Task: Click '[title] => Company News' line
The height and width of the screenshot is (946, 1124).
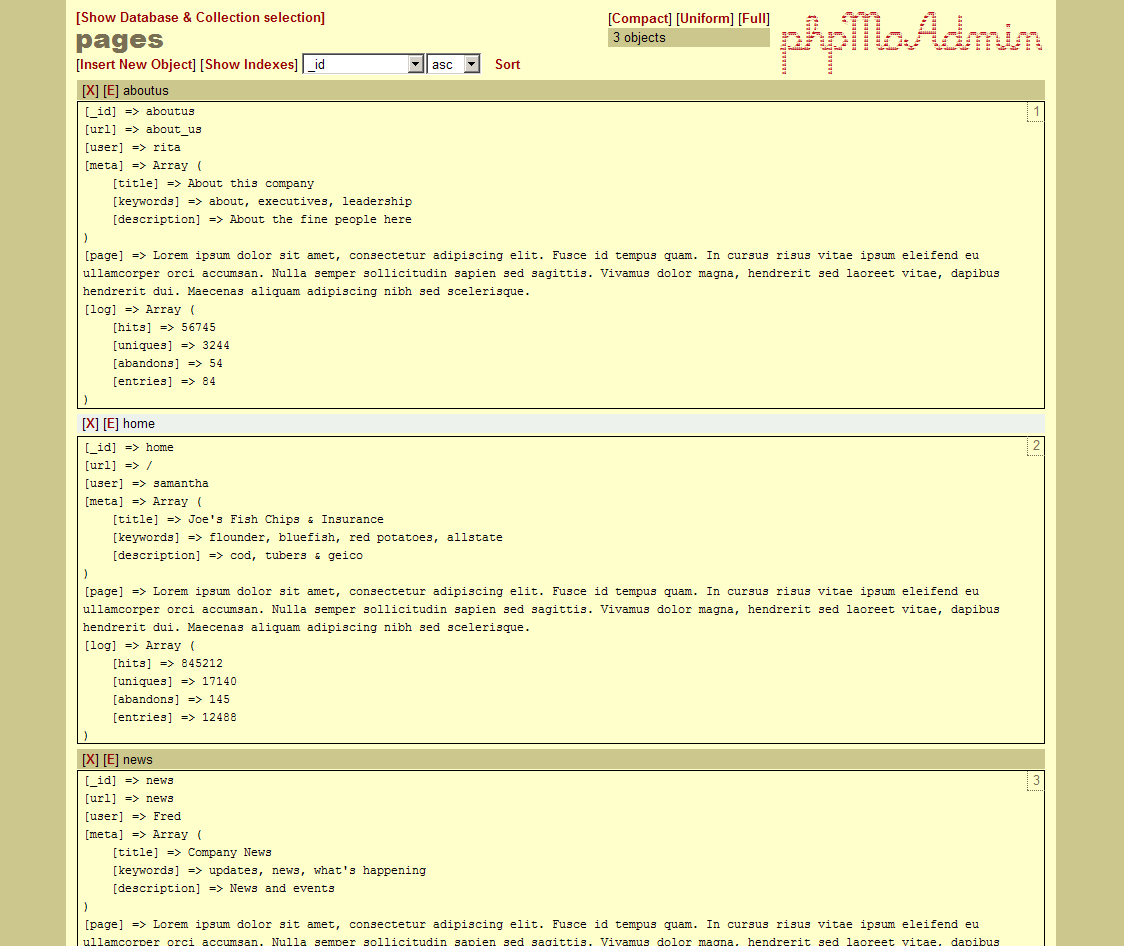Action: [191, 852]
